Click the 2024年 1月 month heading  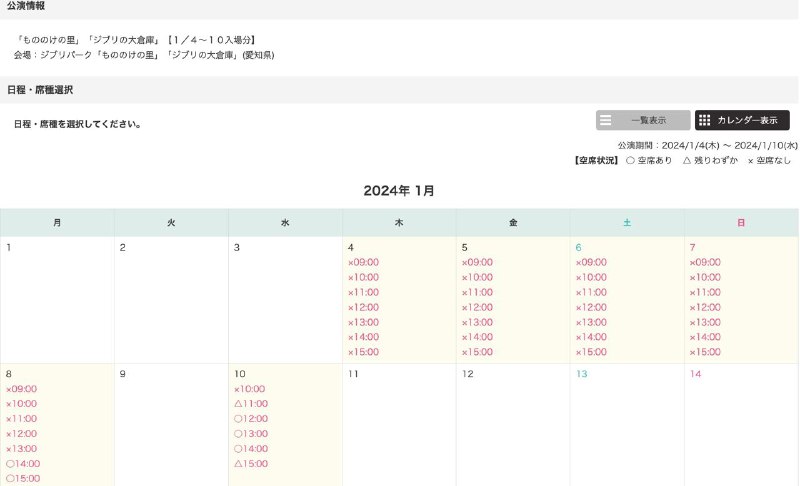(x=399, y=190)
